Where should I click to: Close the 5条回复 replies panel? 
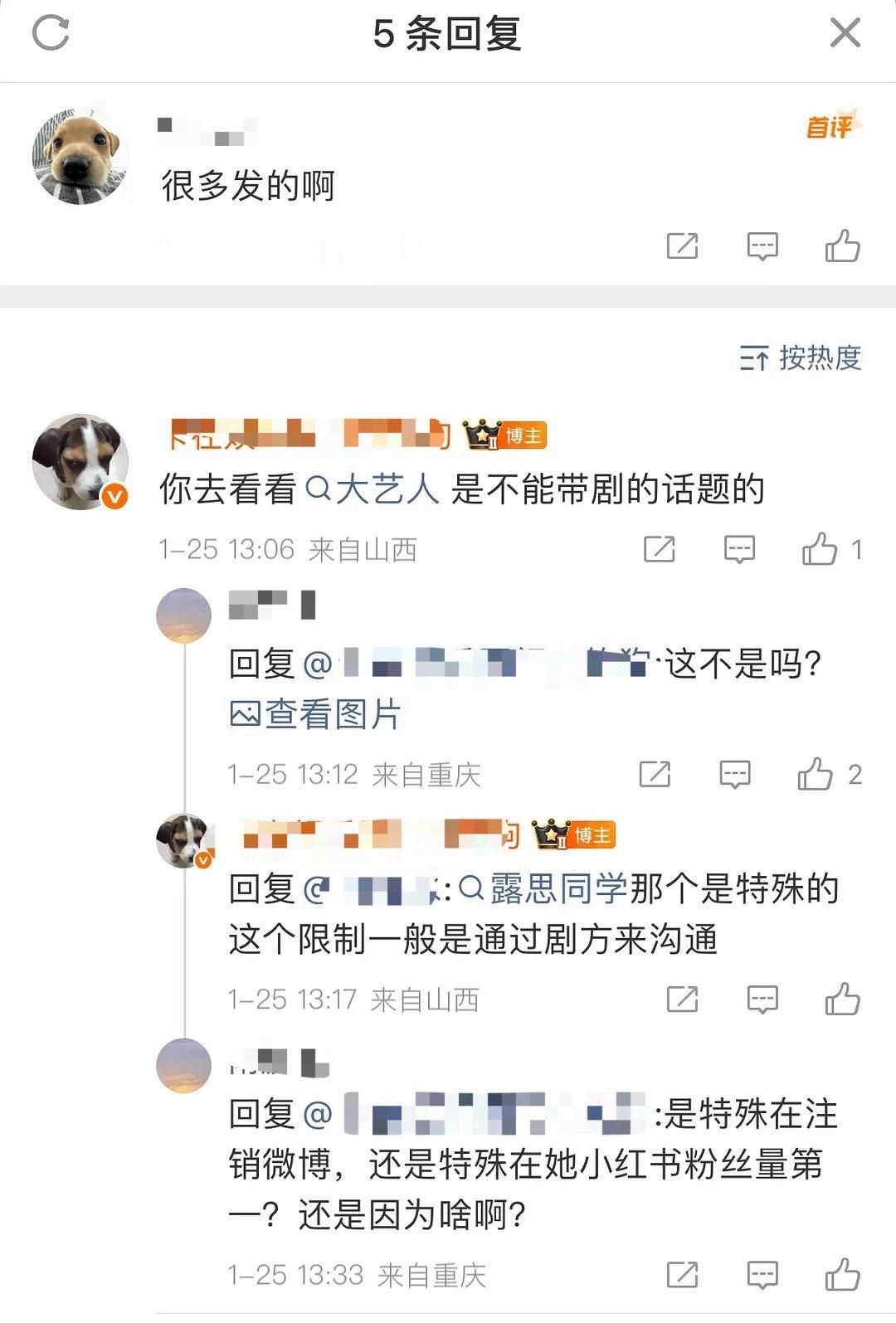click(845, 33)
